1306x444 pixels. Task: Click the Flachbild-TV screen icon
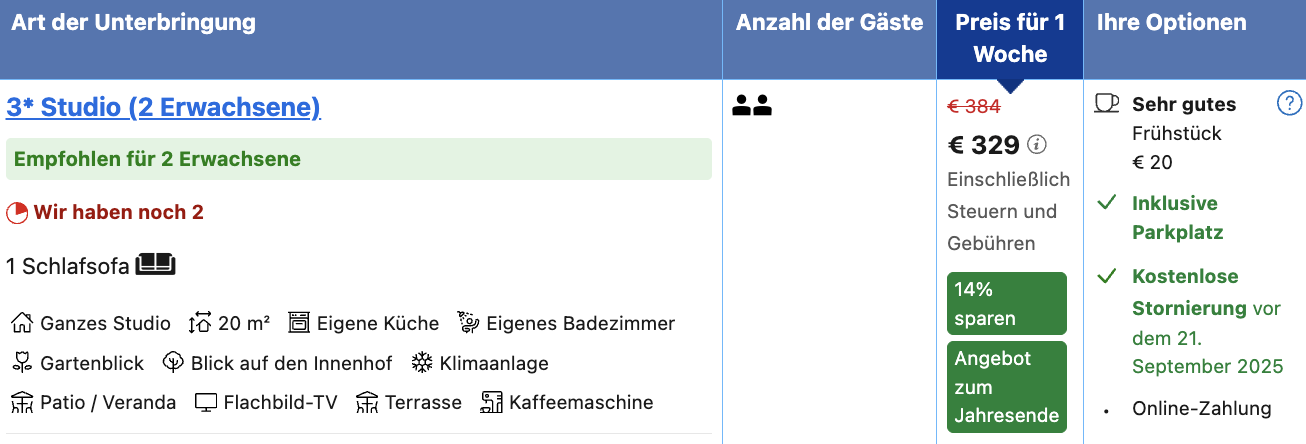tap(206, 403)
